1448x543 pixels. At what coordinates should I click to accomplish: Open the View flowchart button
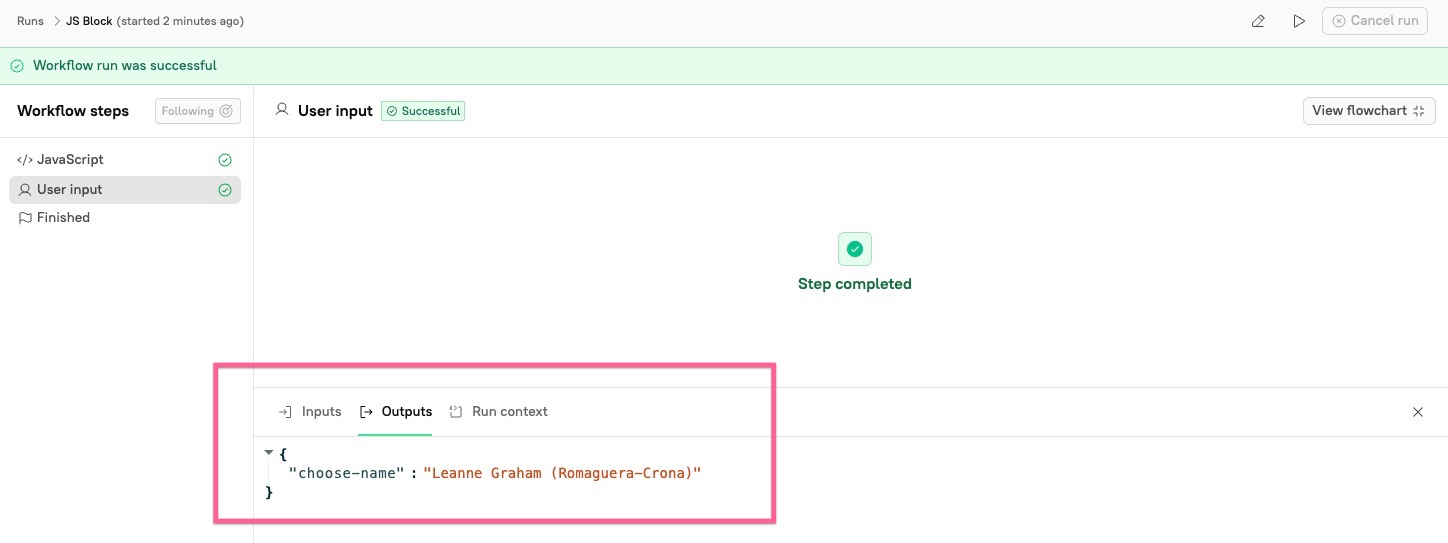click(x=1369, y=111)
